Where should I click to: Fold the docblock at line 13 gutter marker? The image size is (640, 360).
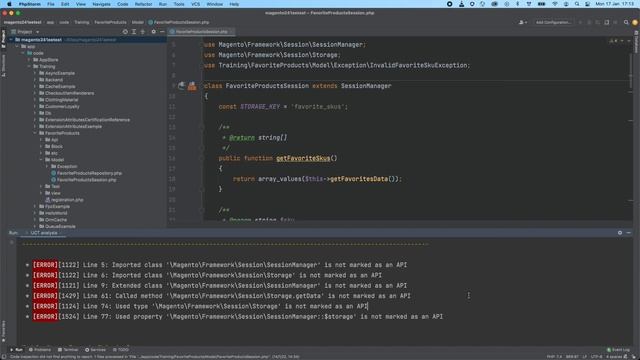click(202, 127)
